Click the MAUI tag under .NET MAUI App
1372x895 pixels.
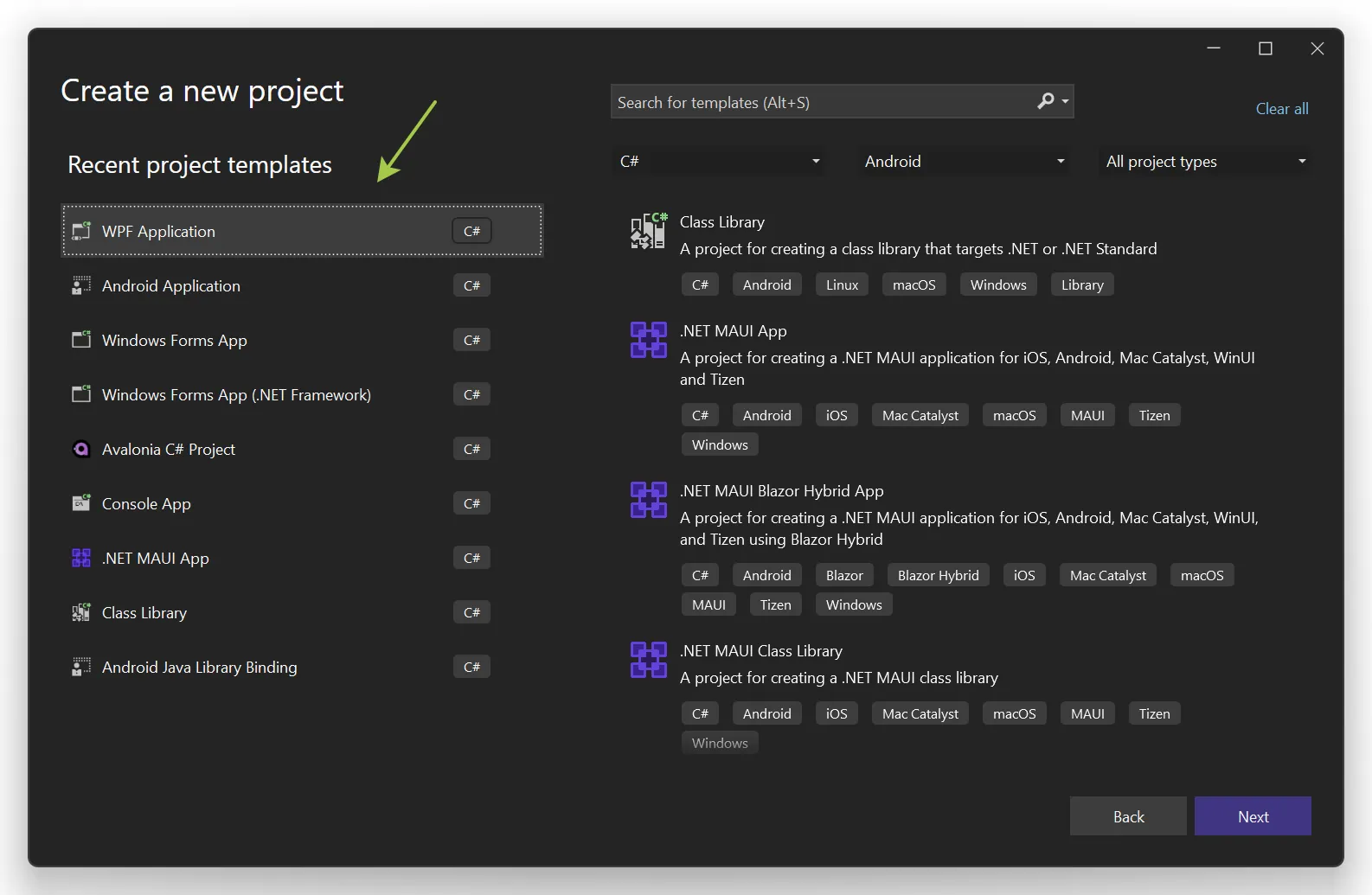1087,415
